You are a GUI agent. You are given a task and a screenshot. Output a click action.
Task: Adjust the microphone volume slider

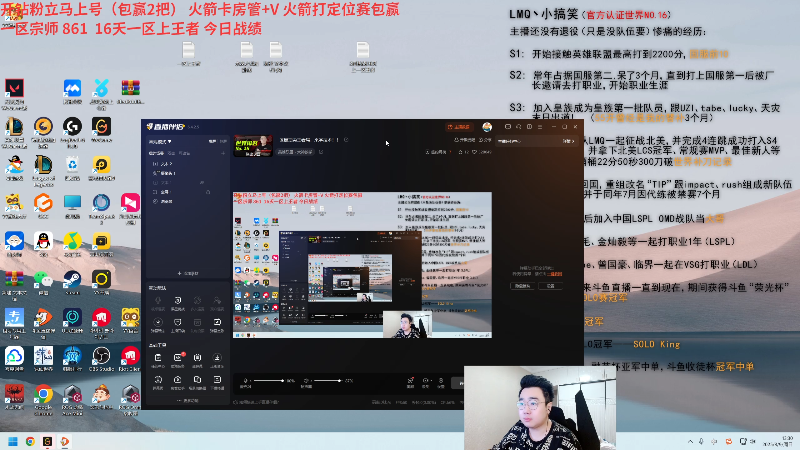click(268, 381)
